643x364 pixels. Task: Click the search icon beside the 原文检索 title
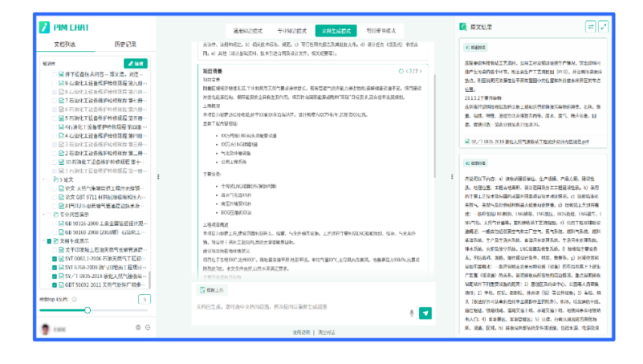[463, 27]
